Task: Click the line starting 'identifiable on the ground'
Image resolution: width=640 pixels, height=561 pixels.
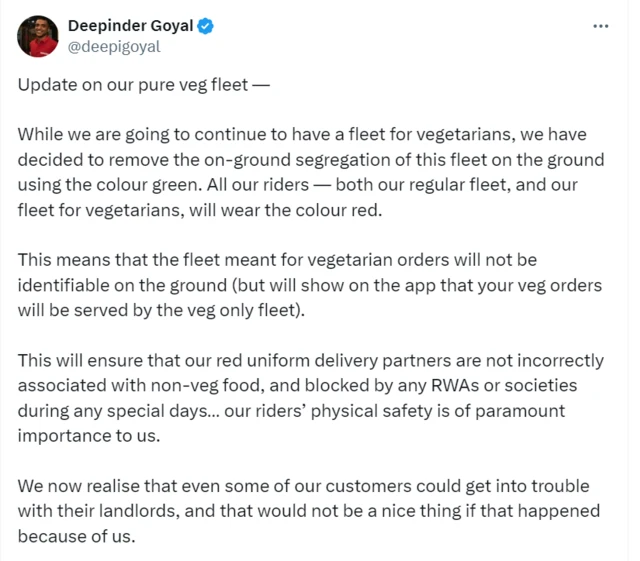Action: click(310, 285)
